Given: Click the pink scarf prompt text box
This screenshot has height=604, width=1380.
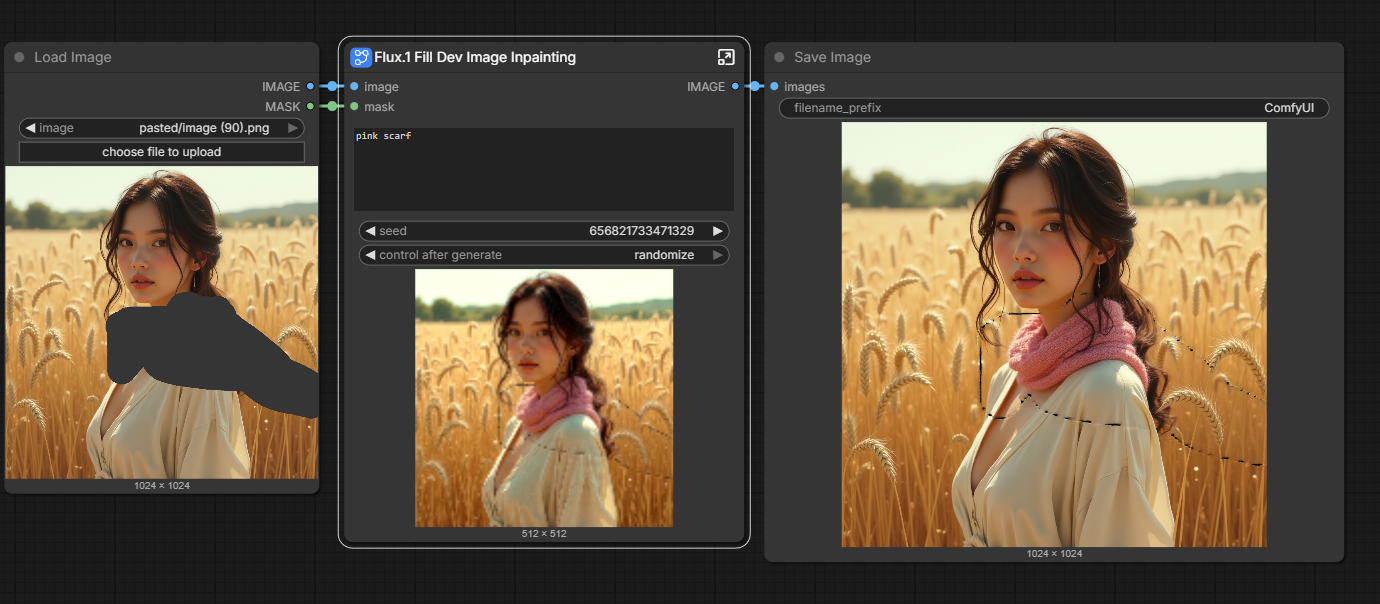Looking at the screenshot, I should click(544, 169).
